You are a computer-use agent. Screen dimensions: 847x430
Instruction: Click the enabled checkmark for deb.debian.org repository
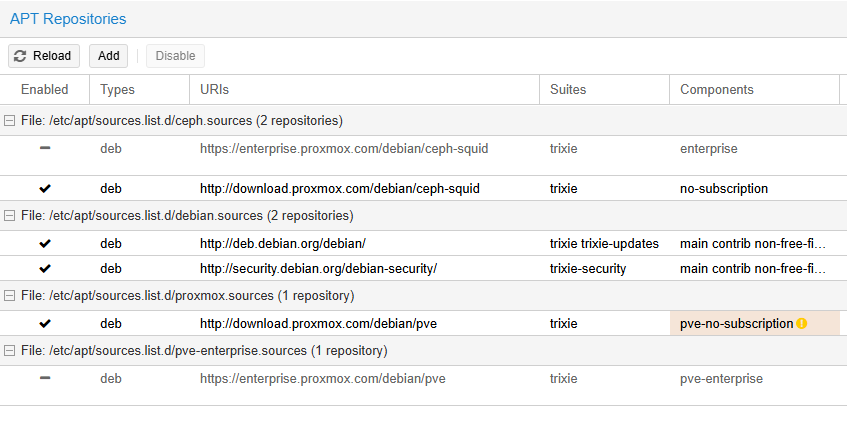point(45,244)
